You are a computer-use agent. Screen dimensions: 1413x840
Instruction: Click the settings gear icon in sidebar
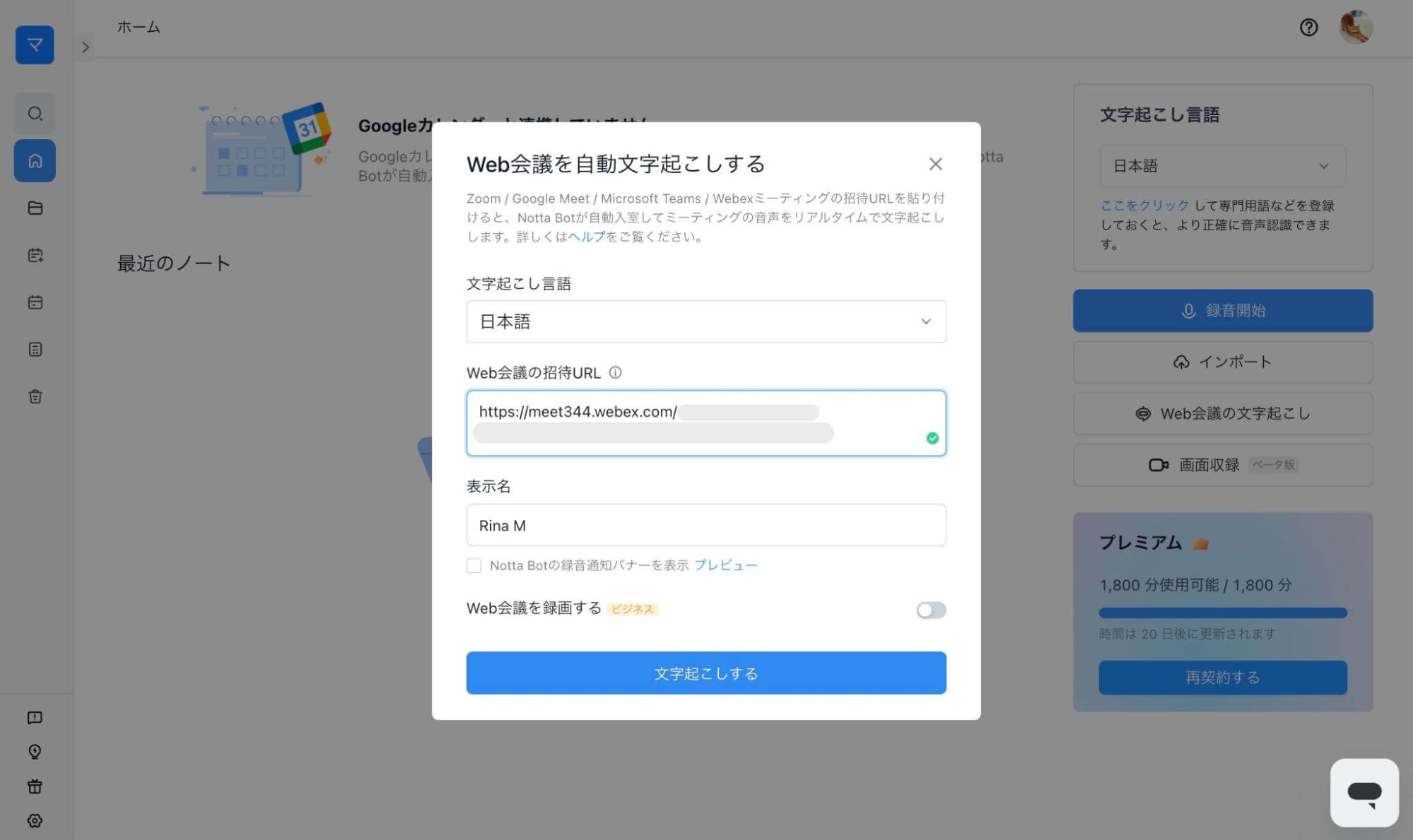click(x=34, y=821)
